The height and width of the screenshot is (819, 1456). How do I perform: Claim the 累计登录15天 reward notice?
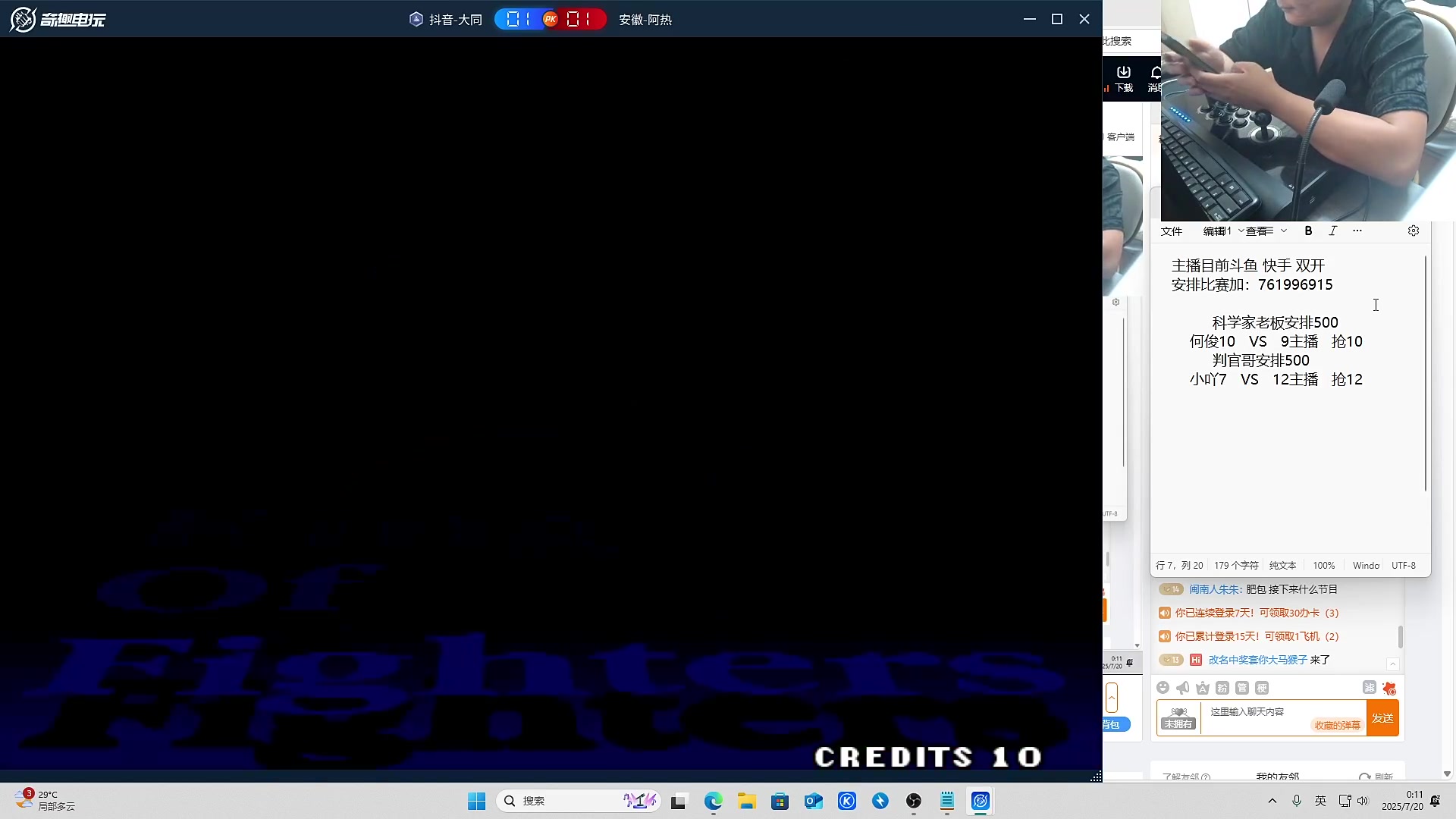[x=1257, y=636]
